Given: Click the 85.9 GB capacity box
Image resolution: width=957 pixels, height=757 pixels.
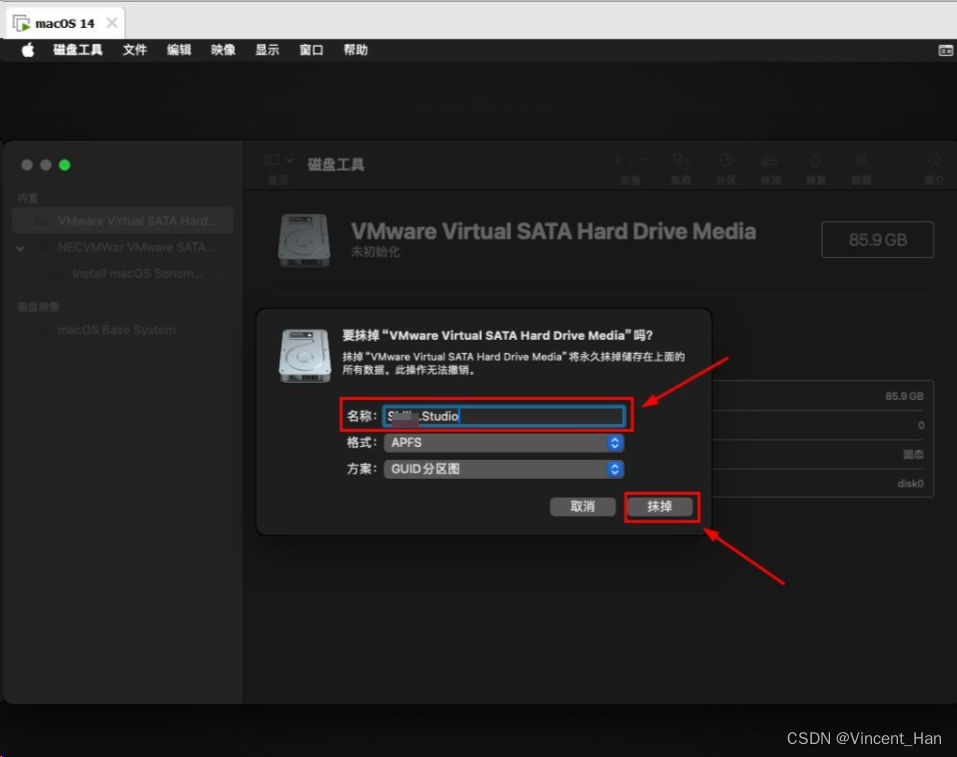Looking at the screenshot, I should coord(878,240).
